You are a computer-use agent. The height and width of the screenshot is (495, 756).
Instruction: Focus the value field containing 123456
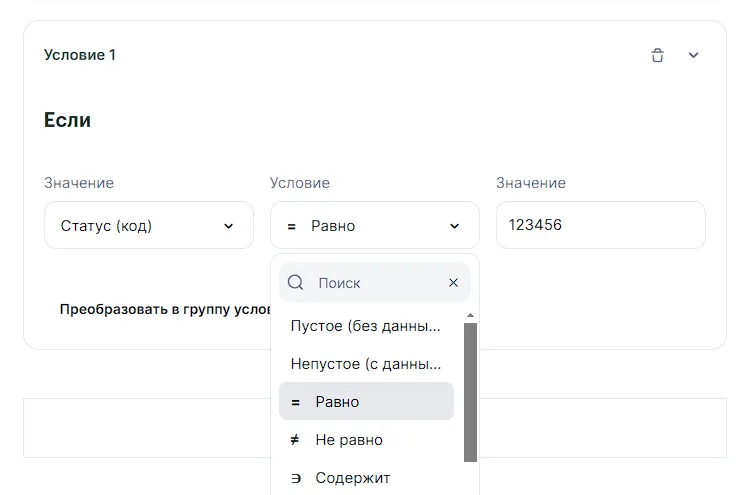(x=600, y=225)
